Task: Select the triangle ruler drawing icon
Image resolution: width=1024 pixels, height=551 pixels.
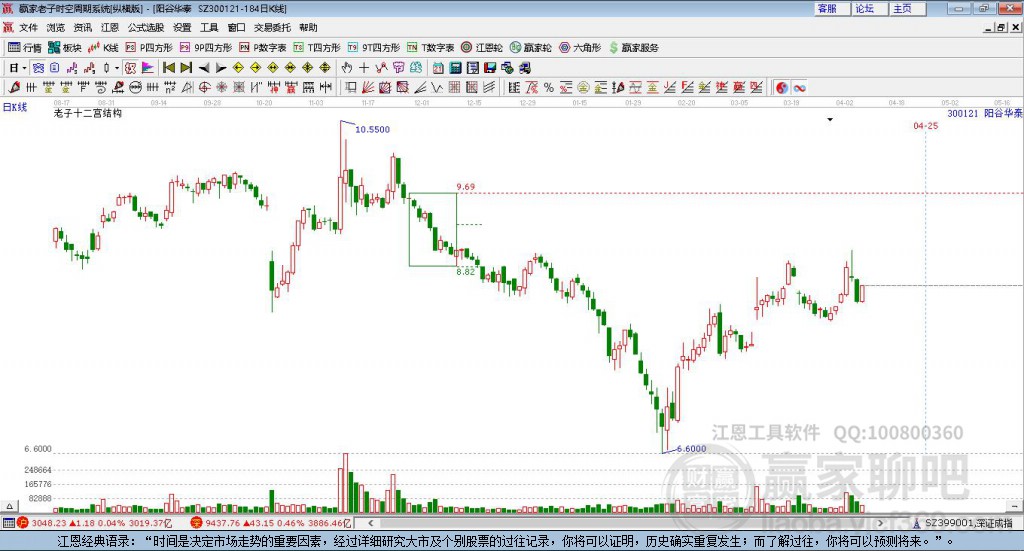Action: pos(187,87)
